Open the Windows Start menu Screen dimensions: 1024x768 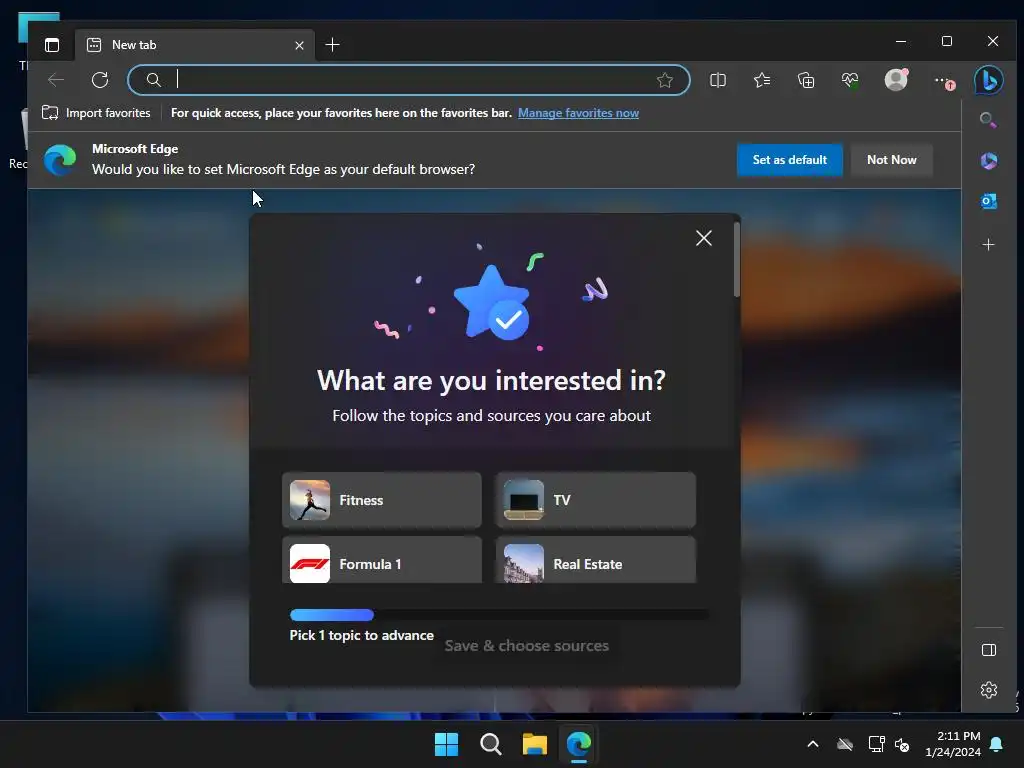tap(447, 744)
